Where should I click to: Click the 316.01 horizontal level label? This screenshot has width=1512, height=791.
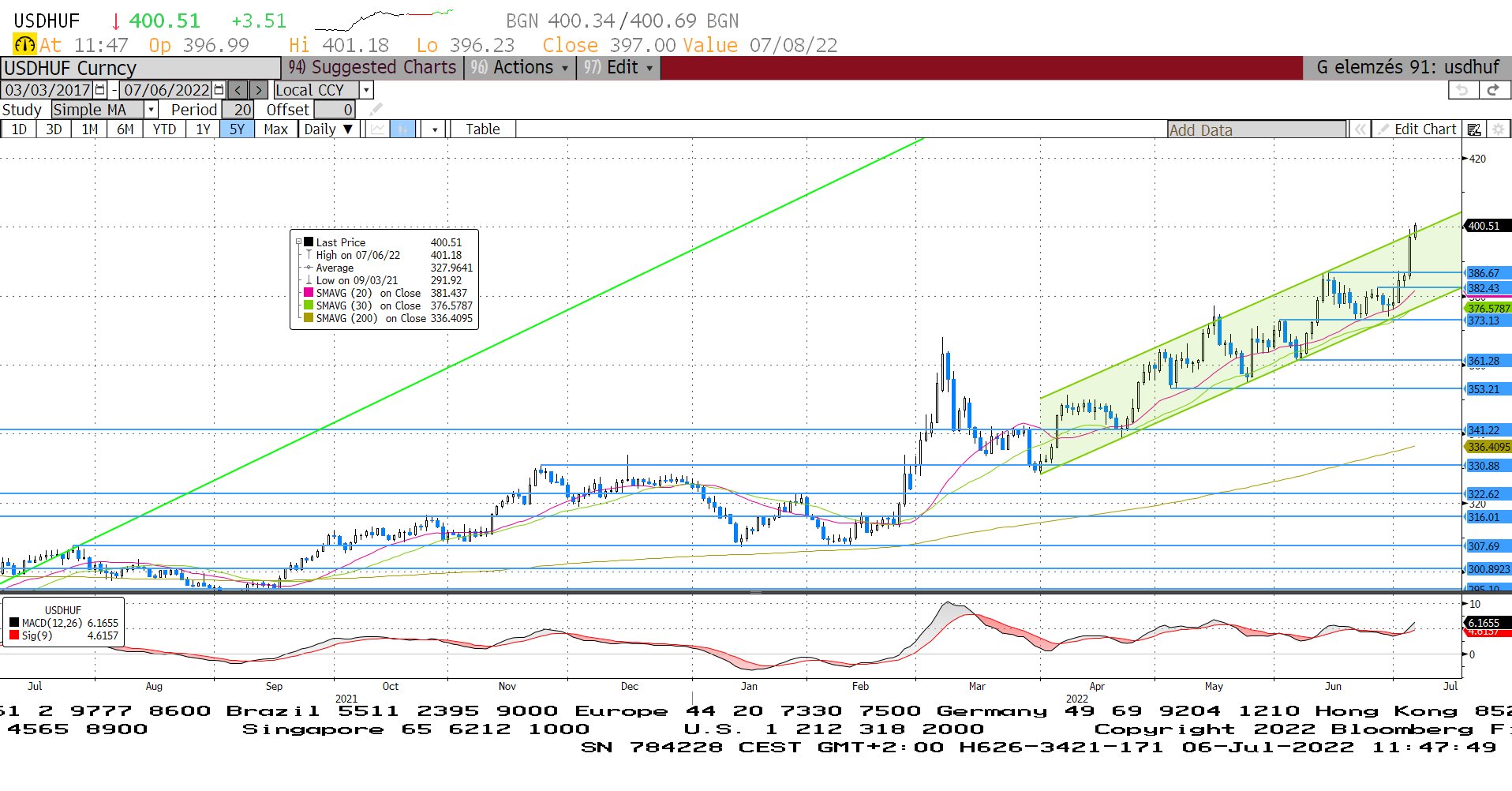pyautogui.click(x=1487, y=517)
